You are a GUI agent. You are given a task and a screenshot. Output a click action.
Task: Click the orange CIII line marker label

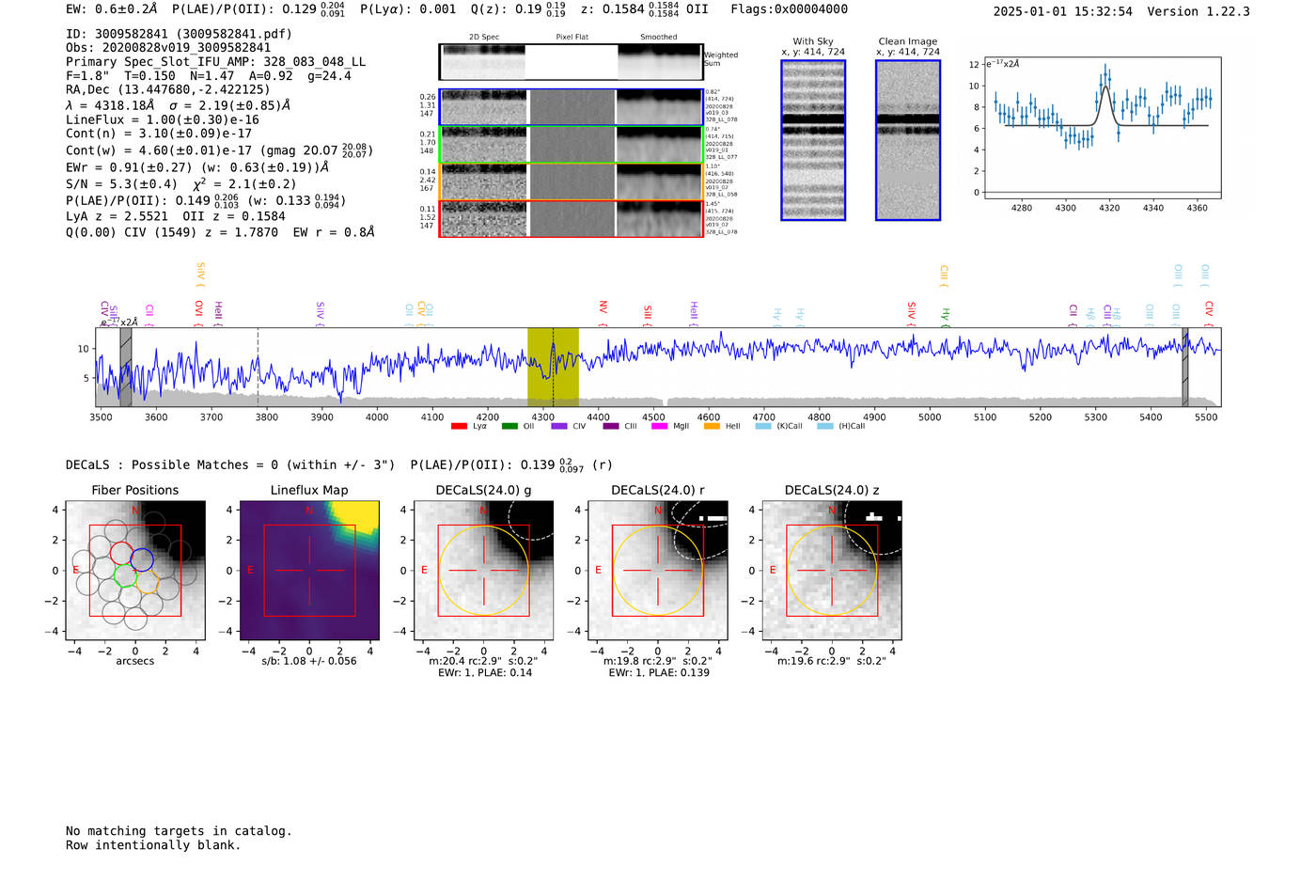(944, 276)
